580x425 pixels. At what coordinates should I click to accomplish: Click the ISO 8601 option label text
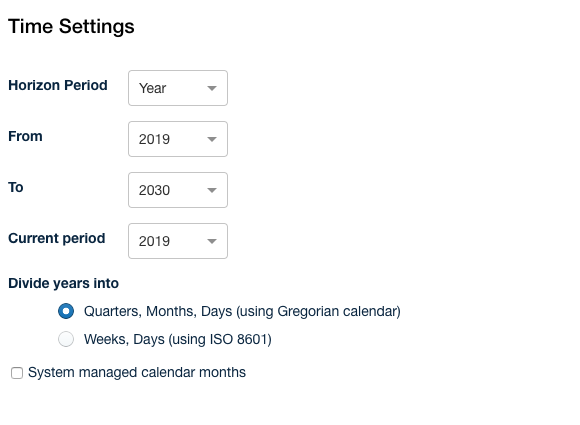pyautogui.click(x=178, y=340)
